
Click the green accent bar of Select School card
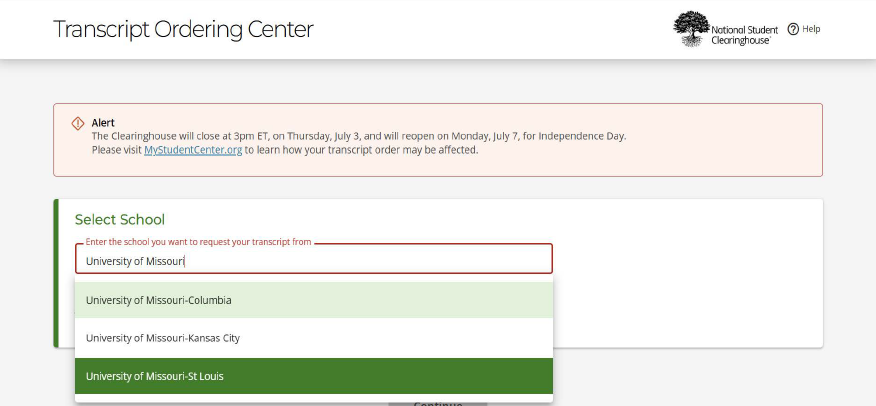tap(56, 272)
